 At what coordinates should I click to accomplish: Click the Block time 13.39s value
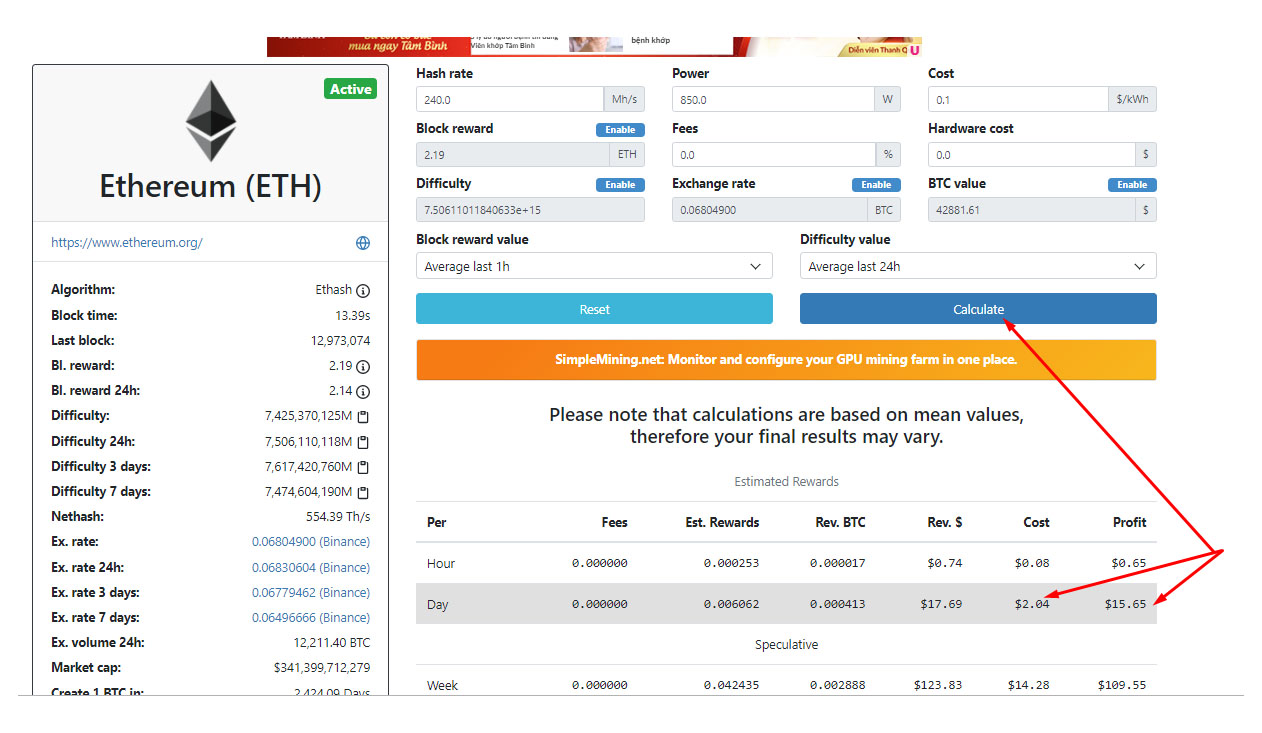click(x=352, y=316)
